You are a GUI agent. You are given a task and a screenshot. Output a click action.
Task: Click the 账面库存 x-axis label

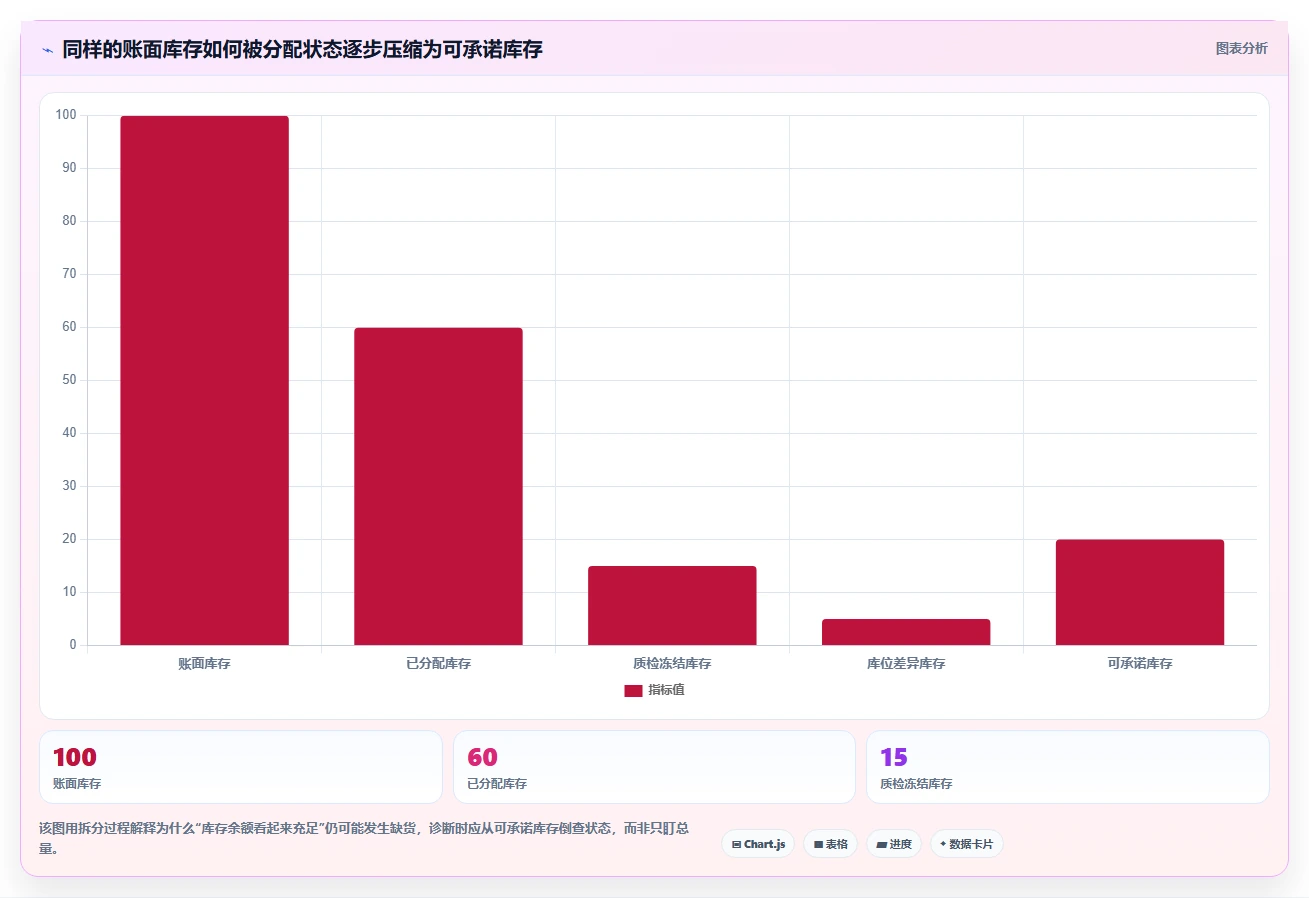pos(204,664)
